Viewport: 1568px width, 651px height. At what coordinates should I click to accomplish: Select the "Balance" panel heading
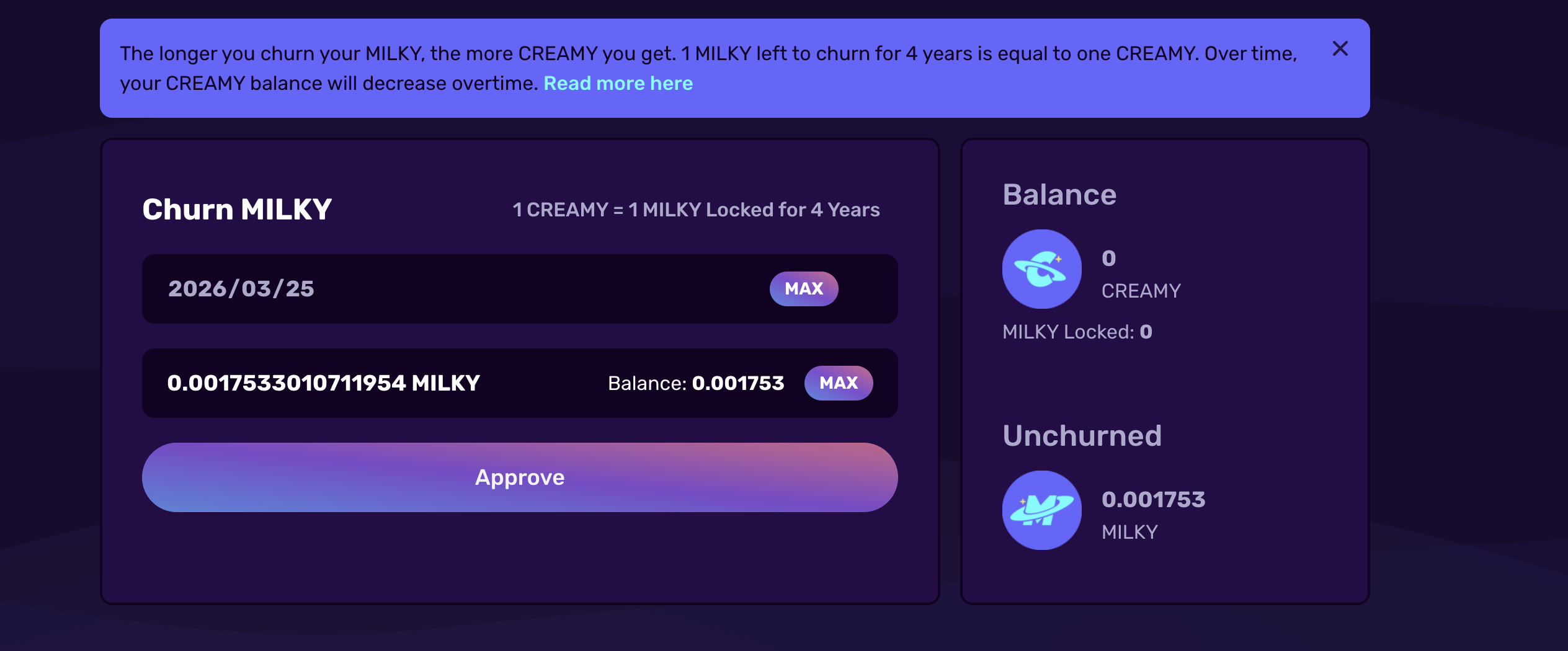coord(1059,195)
